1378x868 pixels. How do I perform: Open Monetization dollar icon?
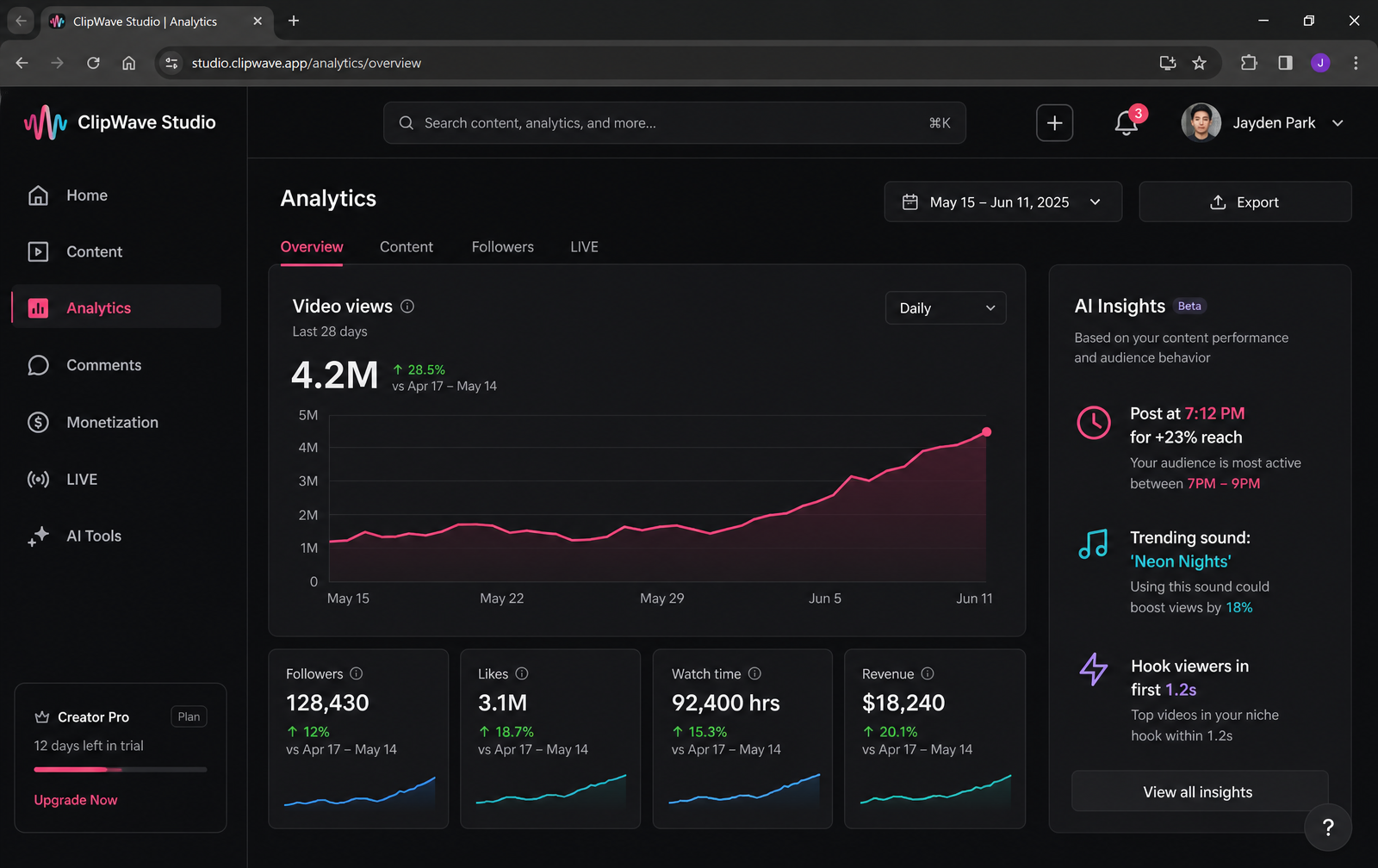38,422
